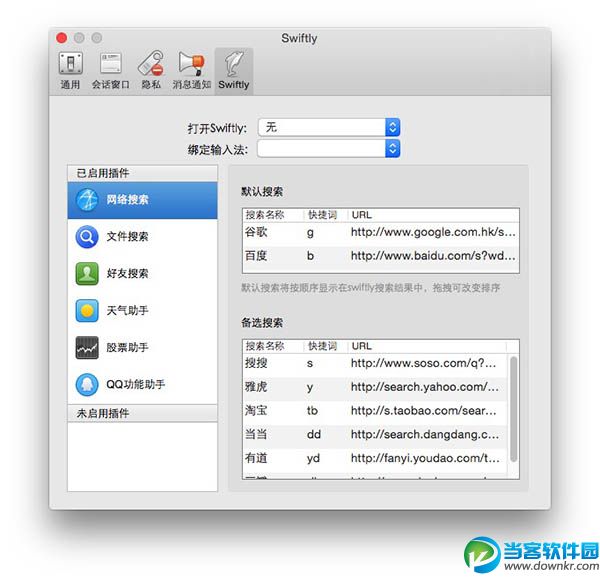This screenshot has width=600, height=580.
Task: Select the 雅虎 search row name
Action: pos(256,387)
